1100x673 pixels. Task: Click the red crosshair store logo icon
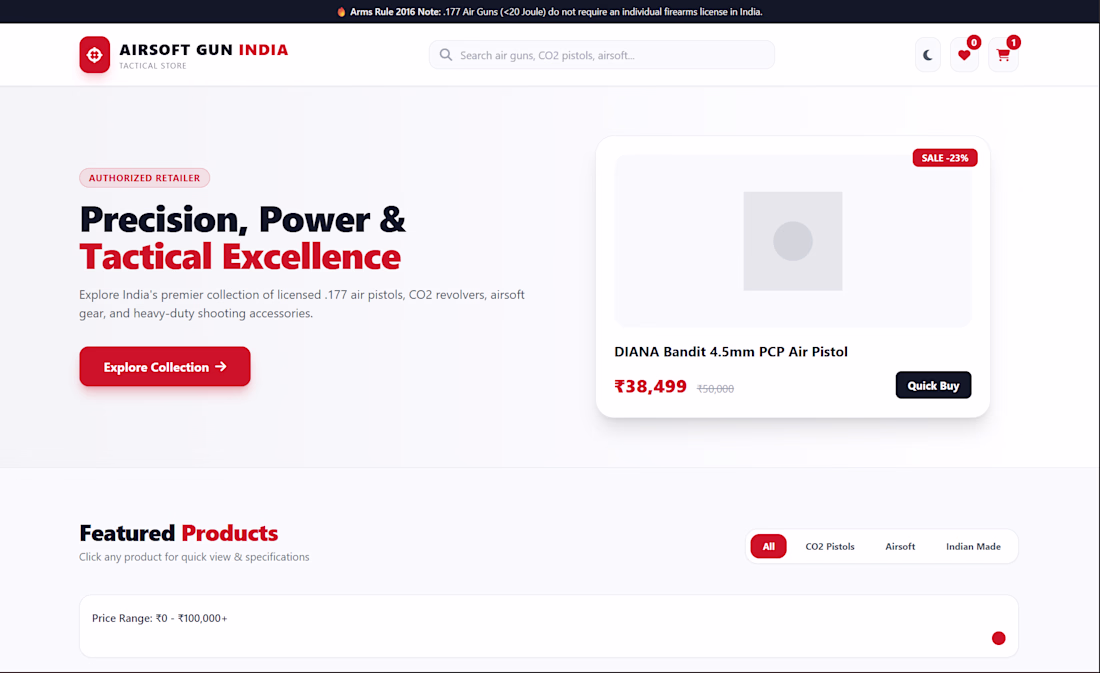[95, 55]
